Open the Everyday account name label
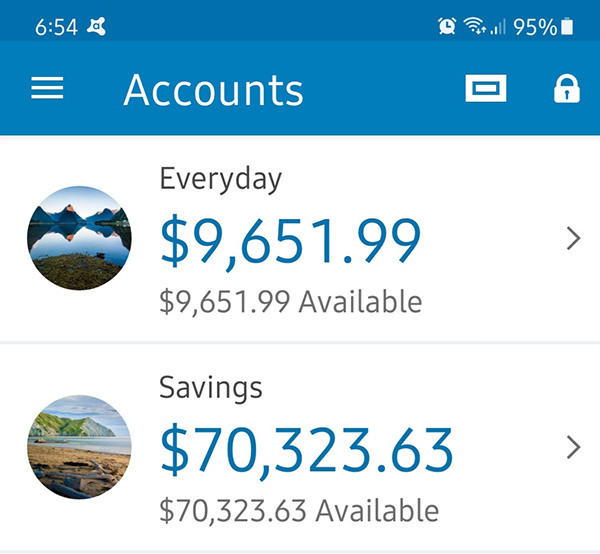Viewport: 600px width, 554px height. point(220,179)
